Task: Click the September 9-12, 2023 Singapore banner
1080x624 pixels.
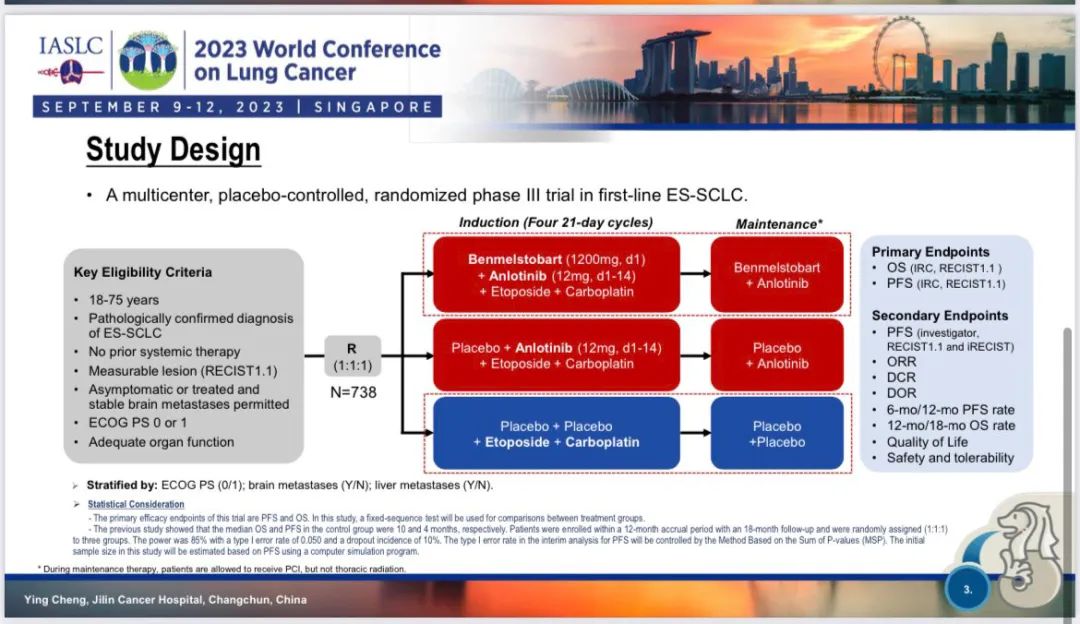Action: (237, 107)
